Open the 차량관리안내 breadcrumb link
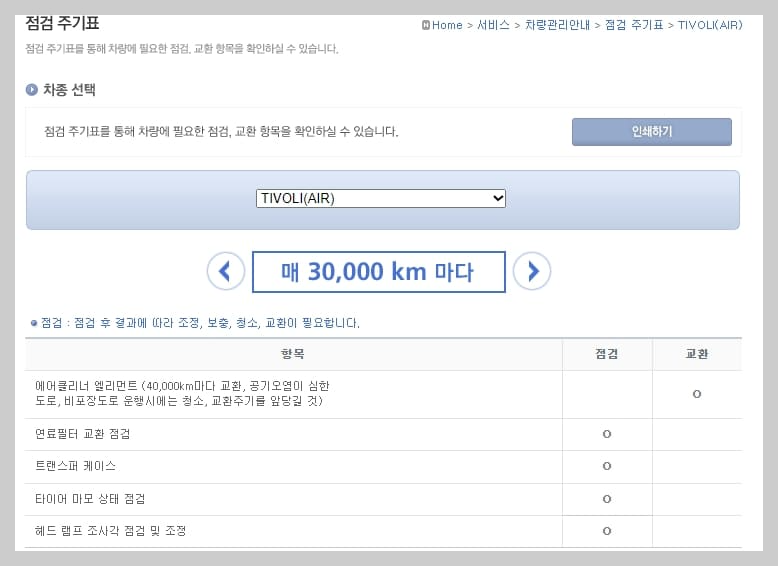The image size is (778, 566). (x=557, y=25)
